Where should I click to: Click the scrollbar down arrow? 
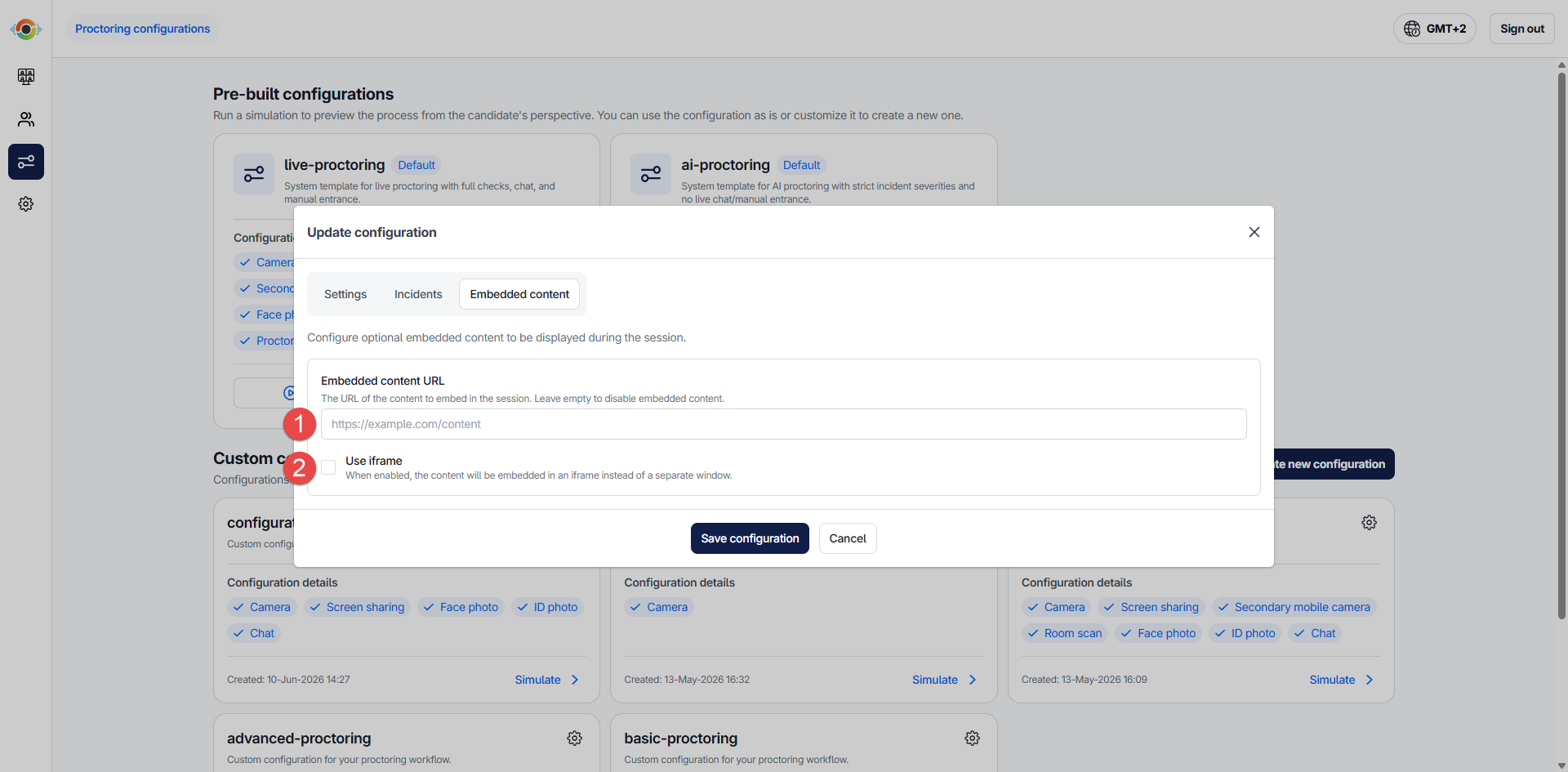1561,765
